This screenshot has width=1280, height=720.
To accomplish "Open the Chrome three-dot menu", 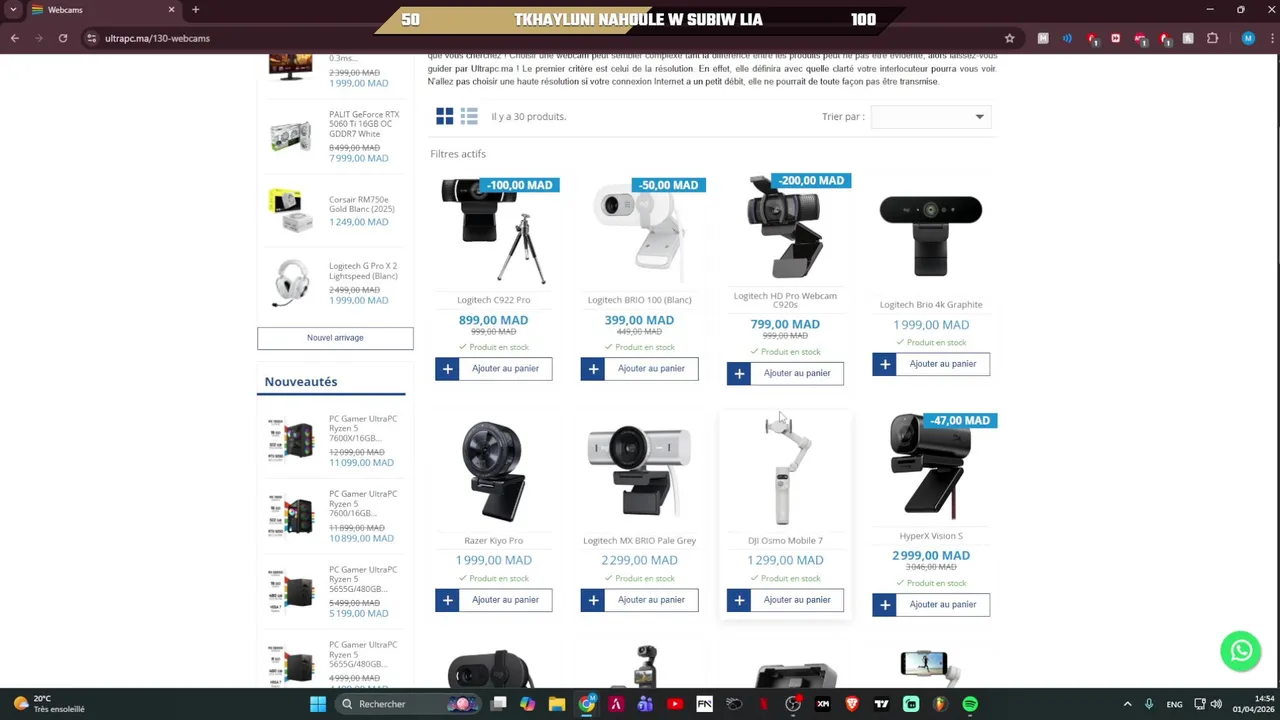I will point(1270,38).
